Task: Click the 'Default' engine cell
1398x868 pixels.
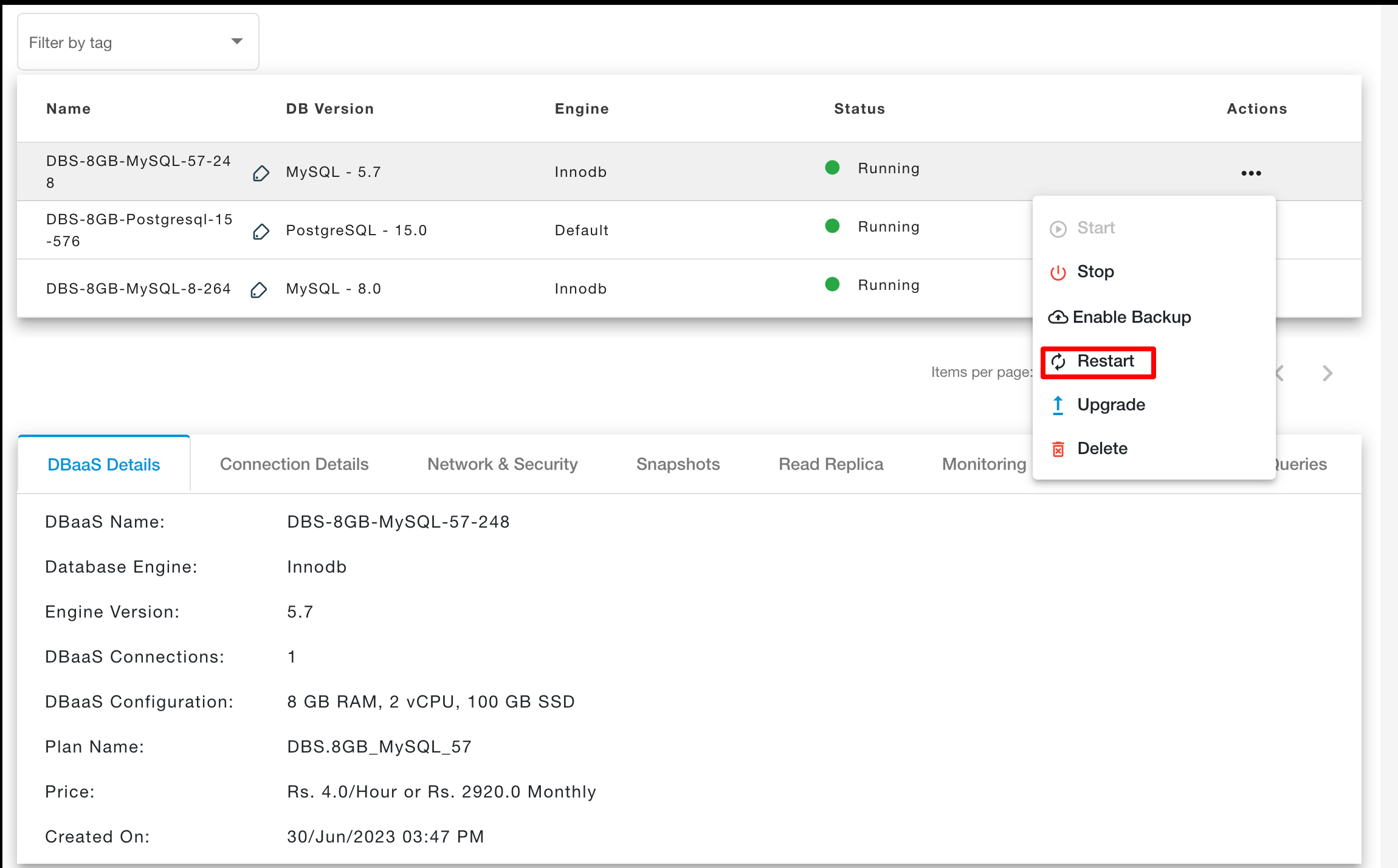Action: (x=581, y=230)
